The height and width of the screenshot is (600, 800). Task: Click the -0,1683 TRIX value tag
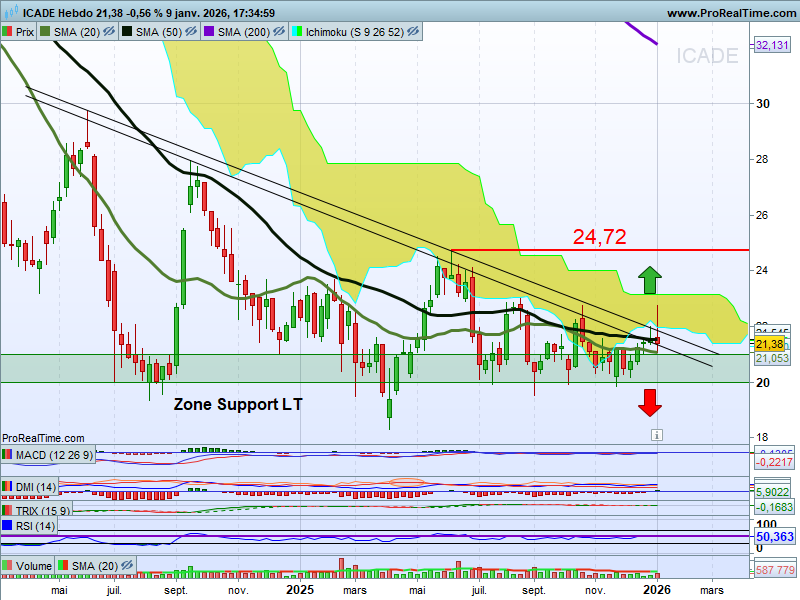[x=774, y=507]
